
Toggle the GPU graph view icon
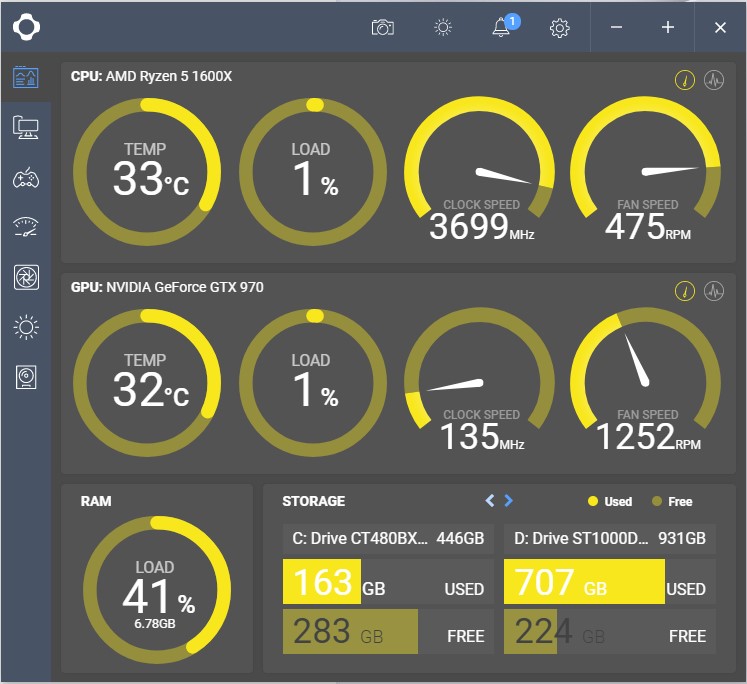click(x=713, y=291)
